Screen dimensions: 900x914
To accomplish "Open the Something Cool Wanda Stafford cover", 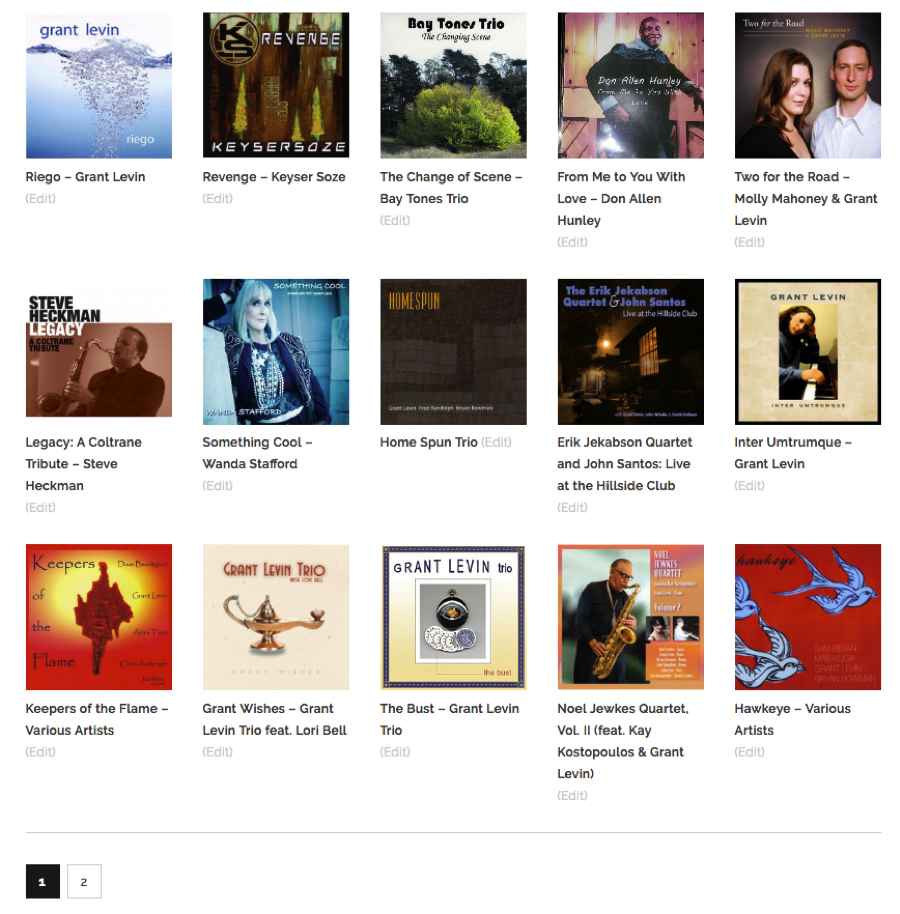I will (x=276, y=351).
